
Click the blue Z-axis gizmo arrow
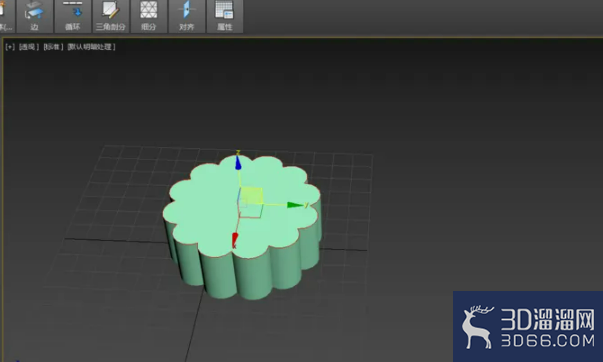click(x=238, y=163)
